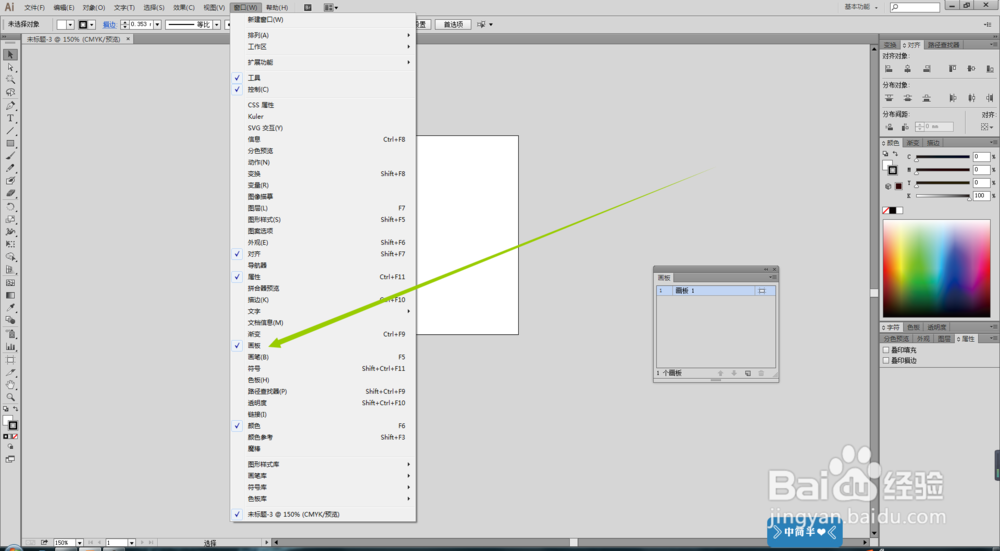This screenshot has height=551, width=1000.
Task: Select the Selection tool (black arrow)
Action: [10, 55]
